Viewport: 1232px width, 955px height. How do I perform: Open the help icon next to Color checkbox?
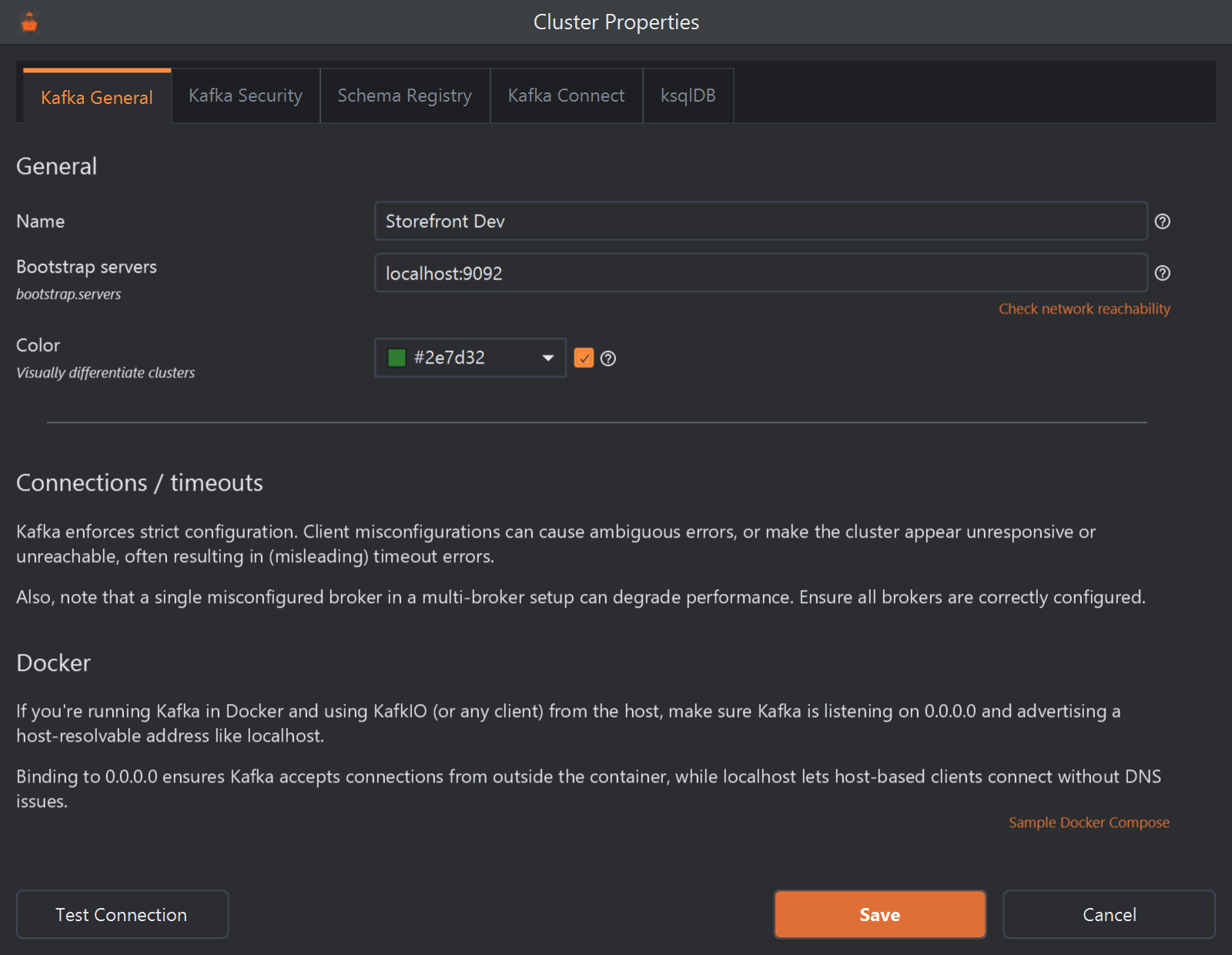(608, 358)
